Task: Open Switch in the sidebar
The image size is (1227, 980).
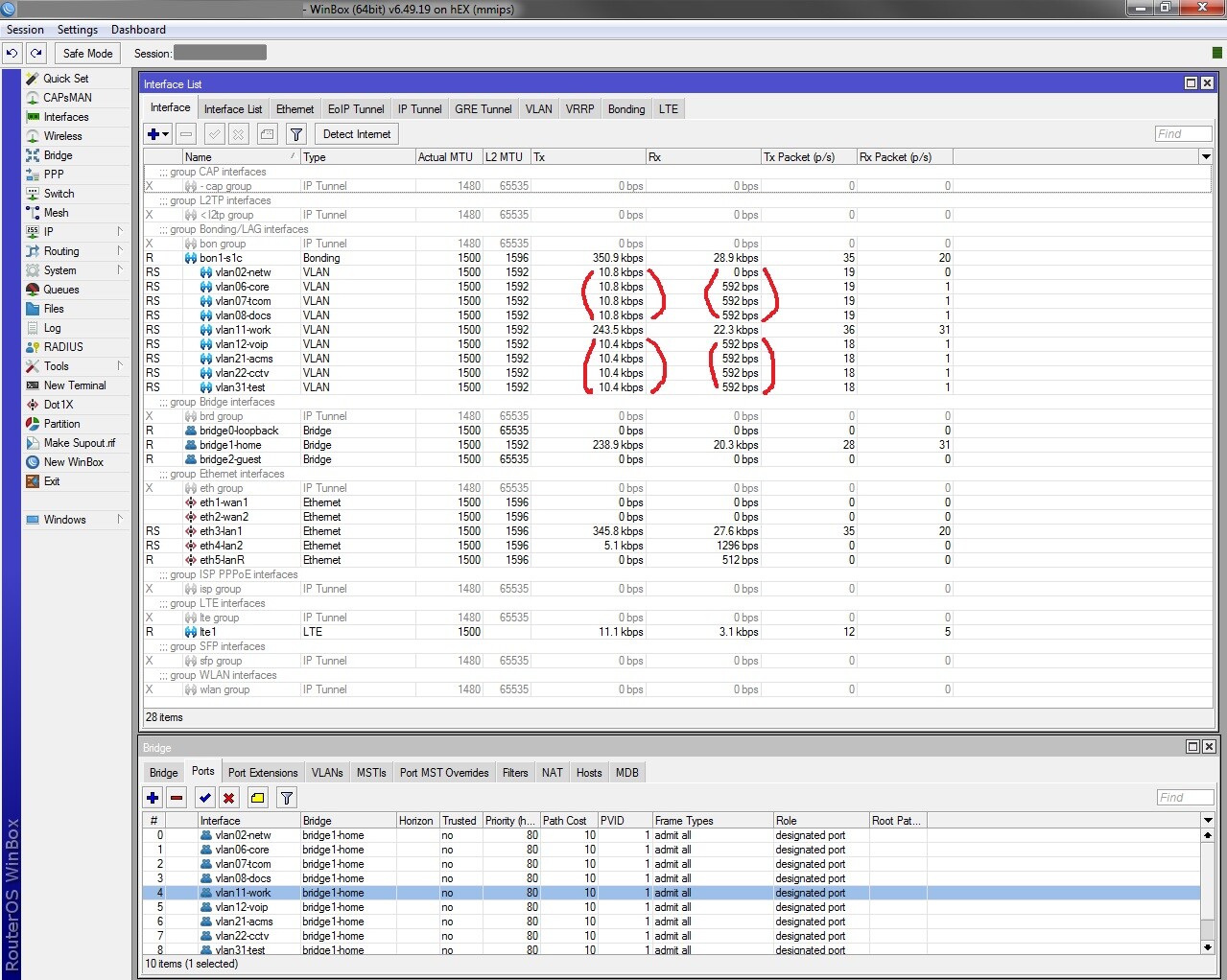Action: (59, 194)
